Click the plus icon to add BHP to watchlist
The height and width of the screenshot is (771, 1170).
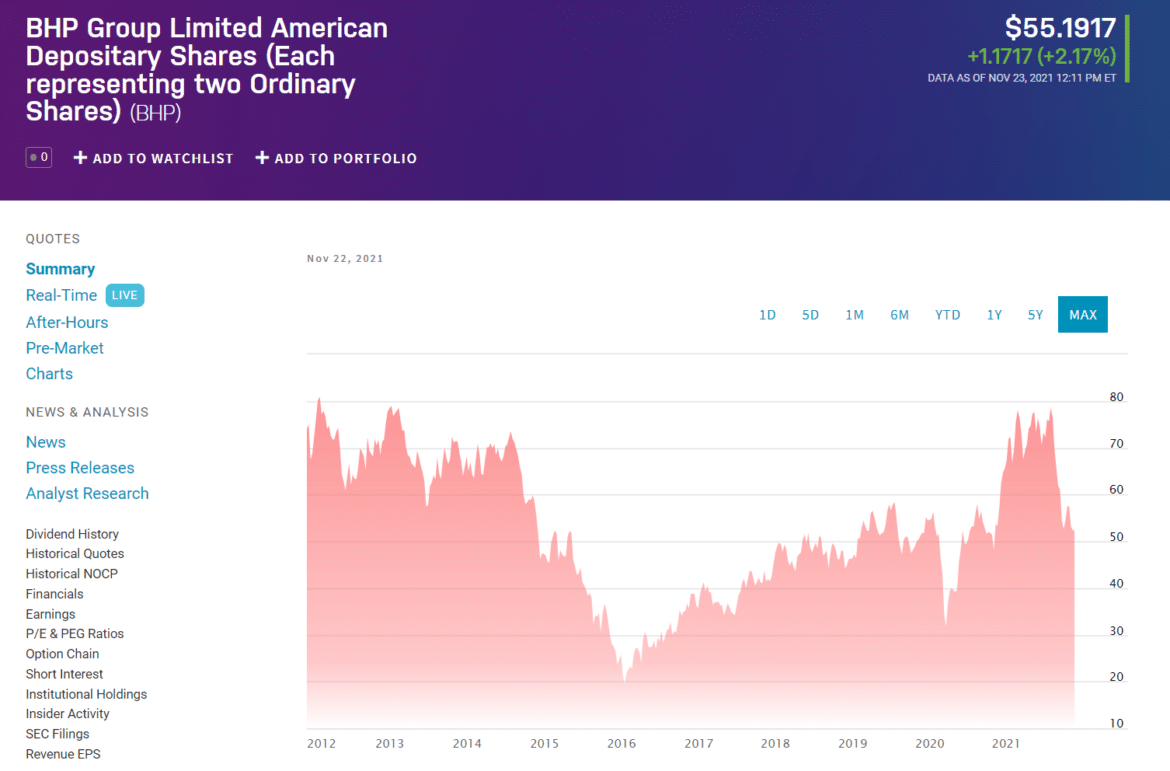coord(79,157)
